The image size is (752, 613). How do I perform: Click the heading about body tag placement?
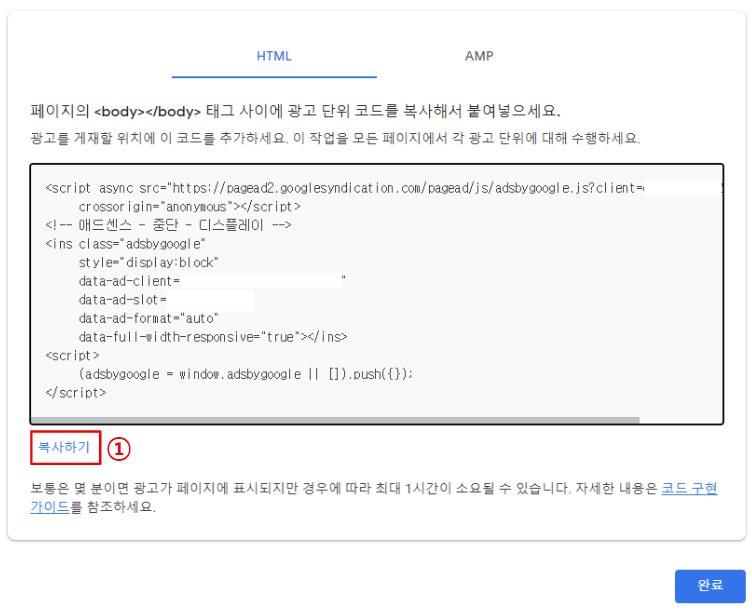(x=295, y=111)
